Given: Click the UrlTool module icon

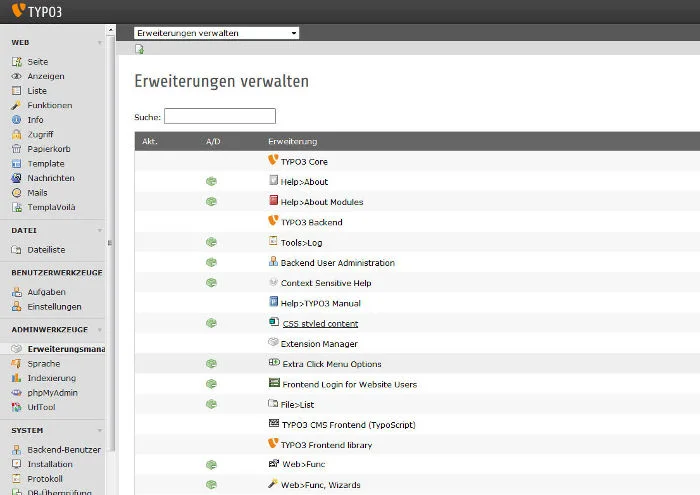Looking at the screenshot, I should pos(17,407).
